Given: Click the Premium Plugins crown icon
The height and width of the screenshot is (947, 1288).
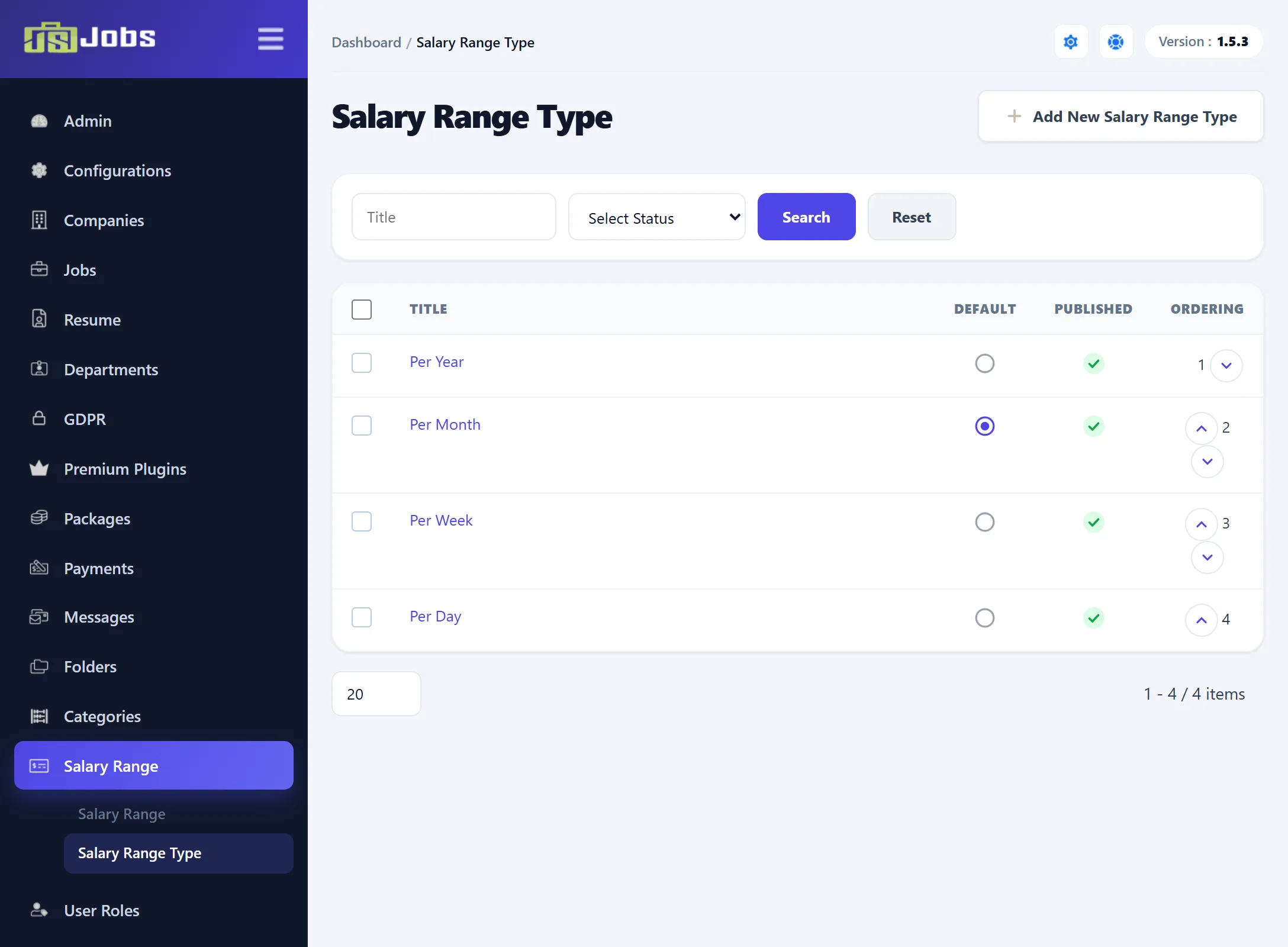Looking at the screenshot, I should tap(39, 469).
